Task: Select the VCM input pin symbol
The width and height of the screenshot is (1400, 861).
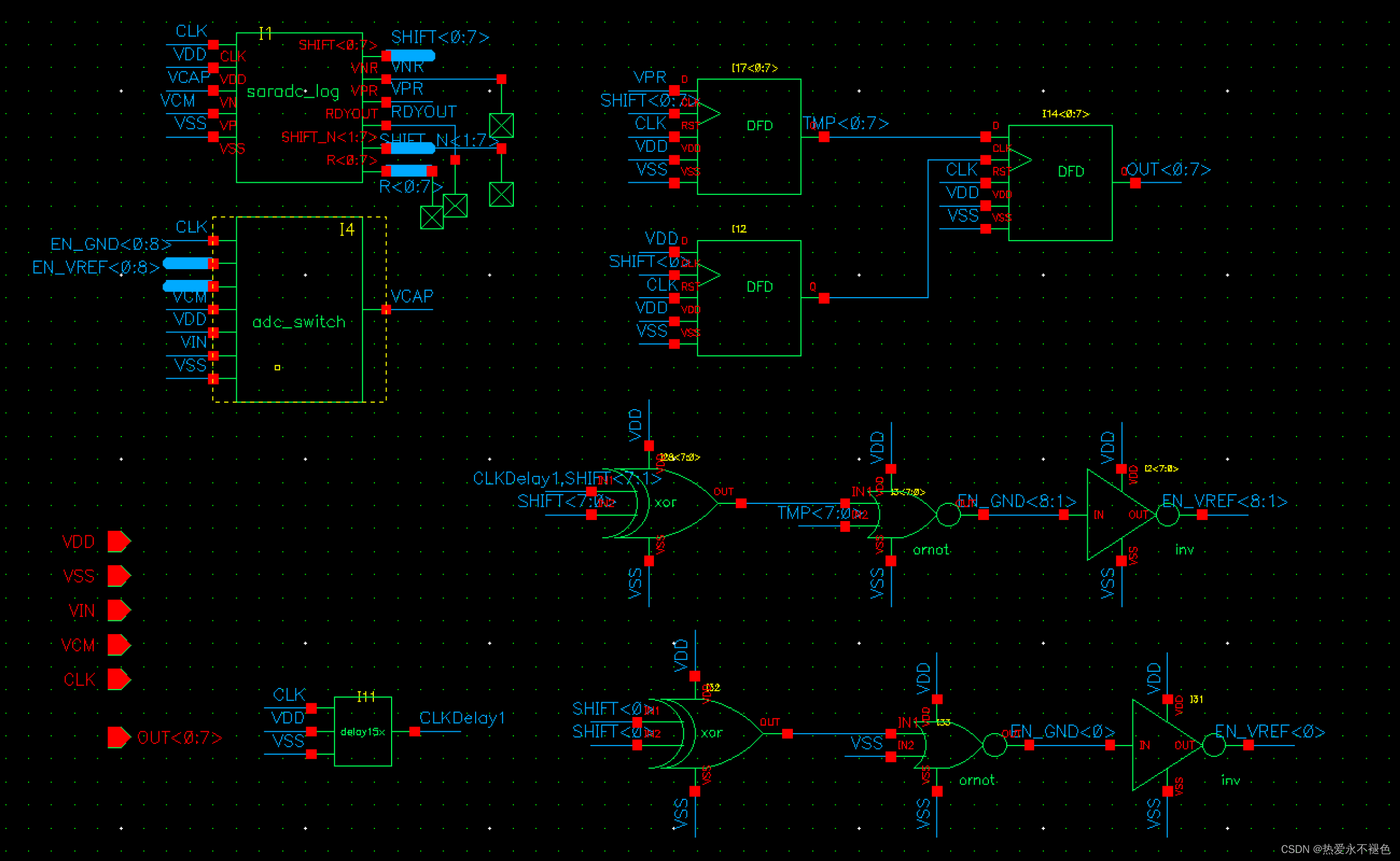Action: click(119, 644)
